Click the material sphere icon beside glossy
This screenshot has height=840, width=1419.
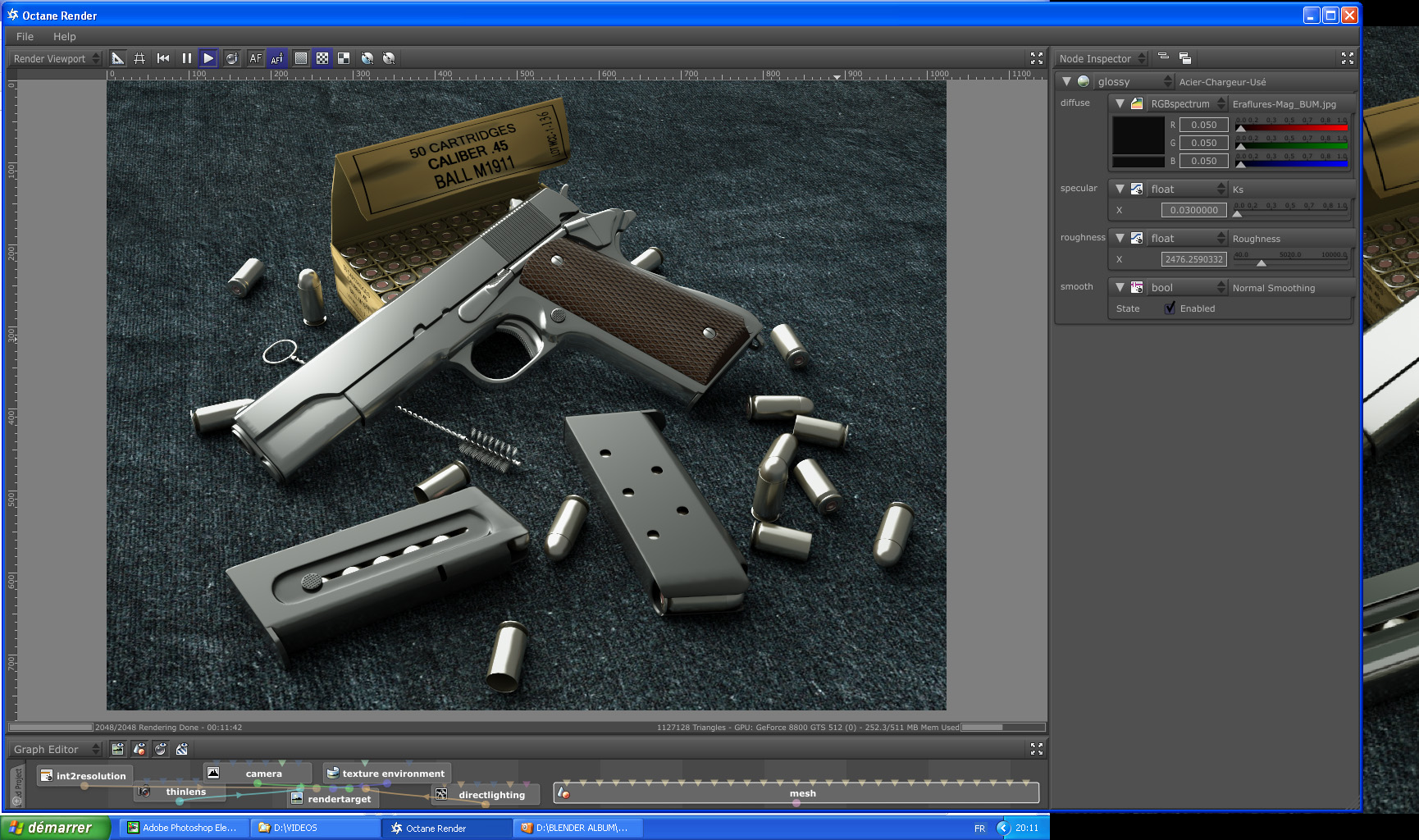click(x=1084, y=81)
